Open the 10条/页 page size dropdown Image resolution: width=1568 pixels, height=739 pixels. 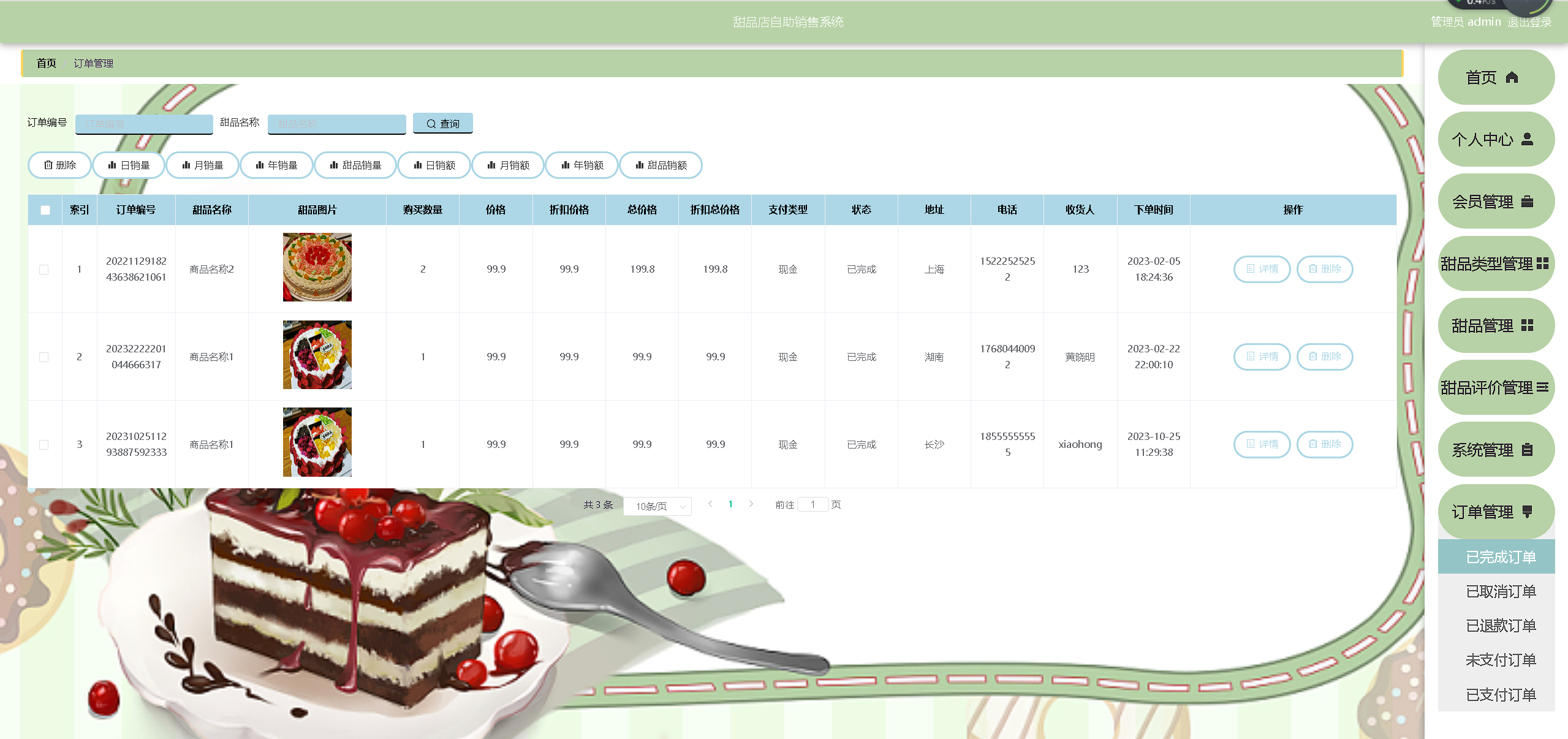[657, 506]
